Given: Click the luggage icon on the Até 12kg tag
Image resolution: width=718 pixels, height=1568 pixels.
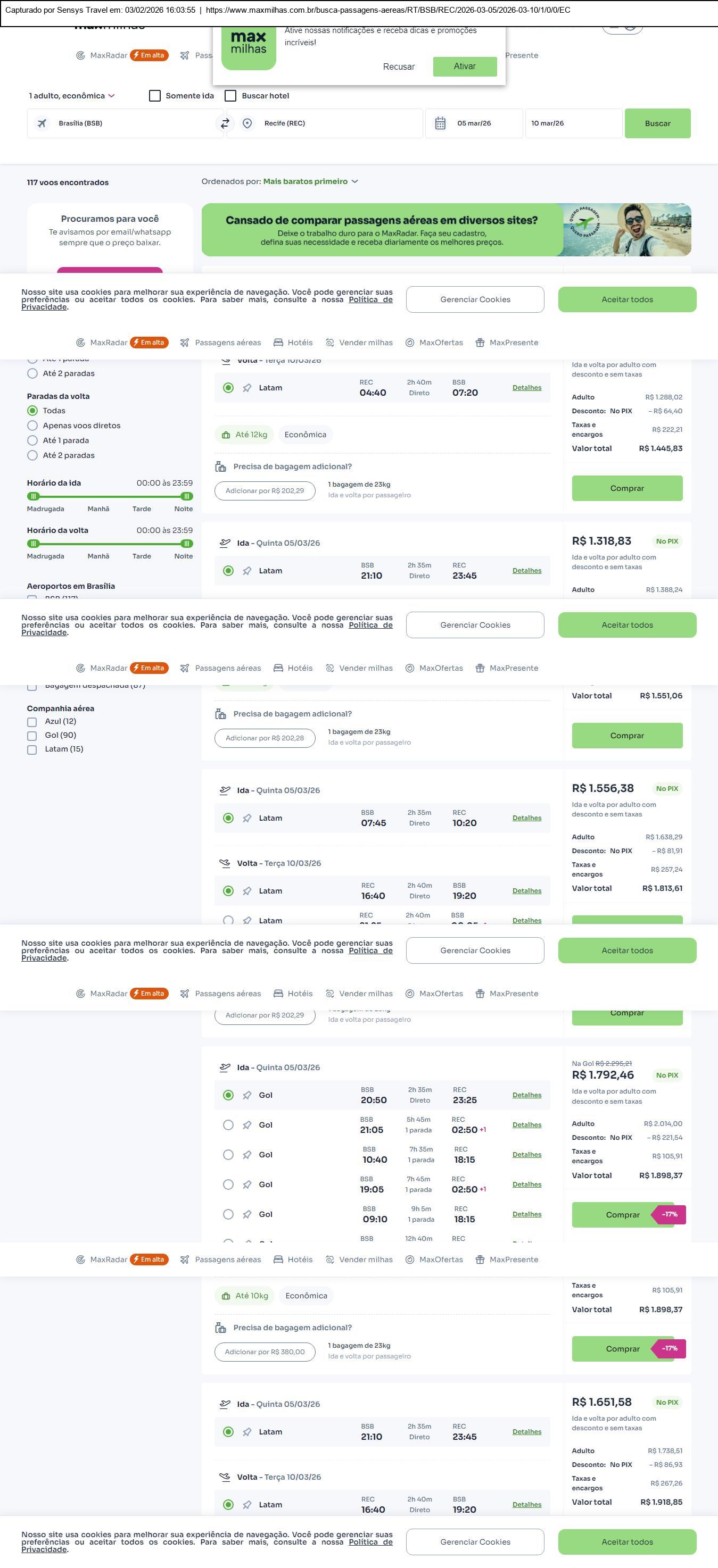Looking at the screenshot, I should [226, 435].
